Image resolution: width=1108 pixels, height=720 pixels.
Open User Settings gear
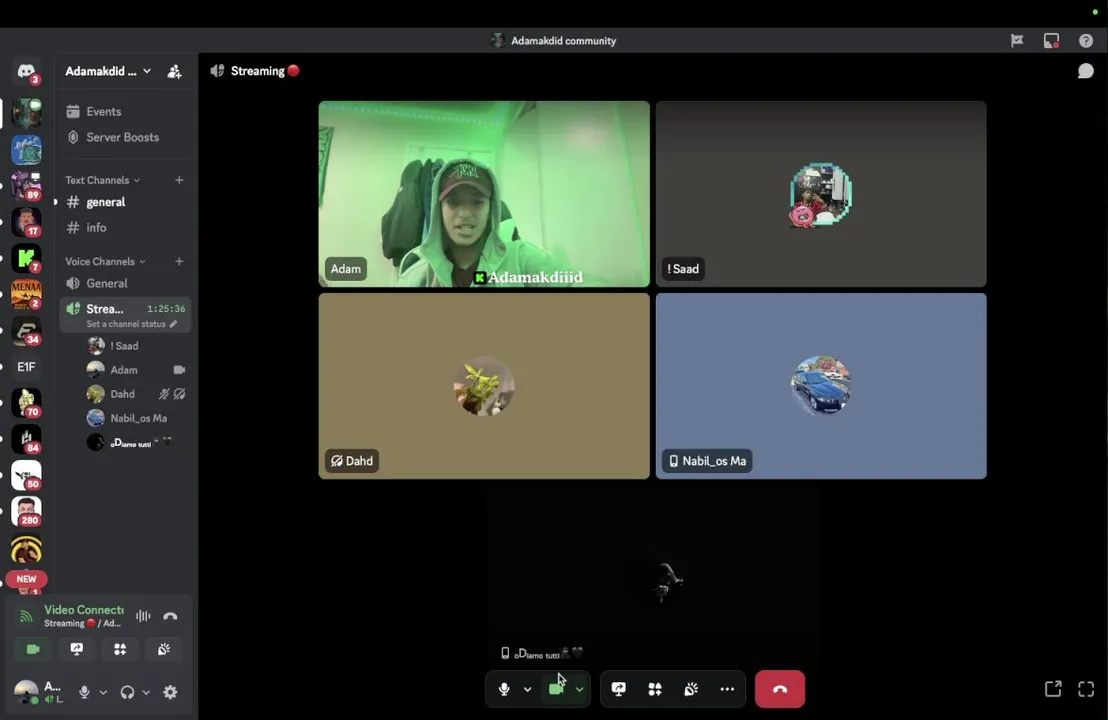coord(170,692)
